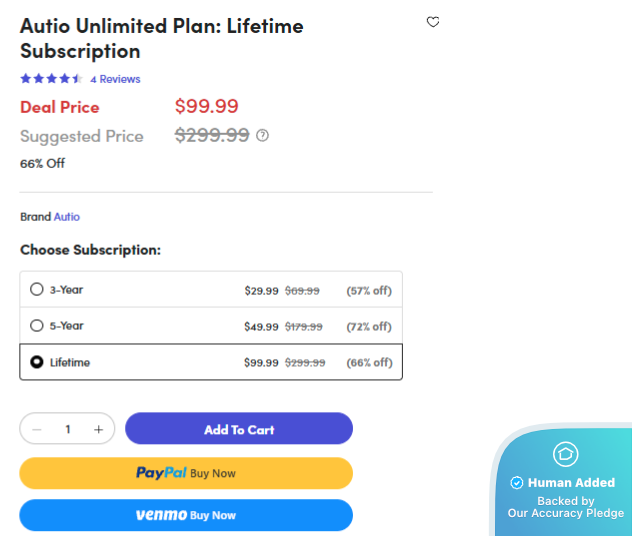Select the 5-Year subscription radio button
The width and height of the screenshot is (632, 536).
point(37,326)
